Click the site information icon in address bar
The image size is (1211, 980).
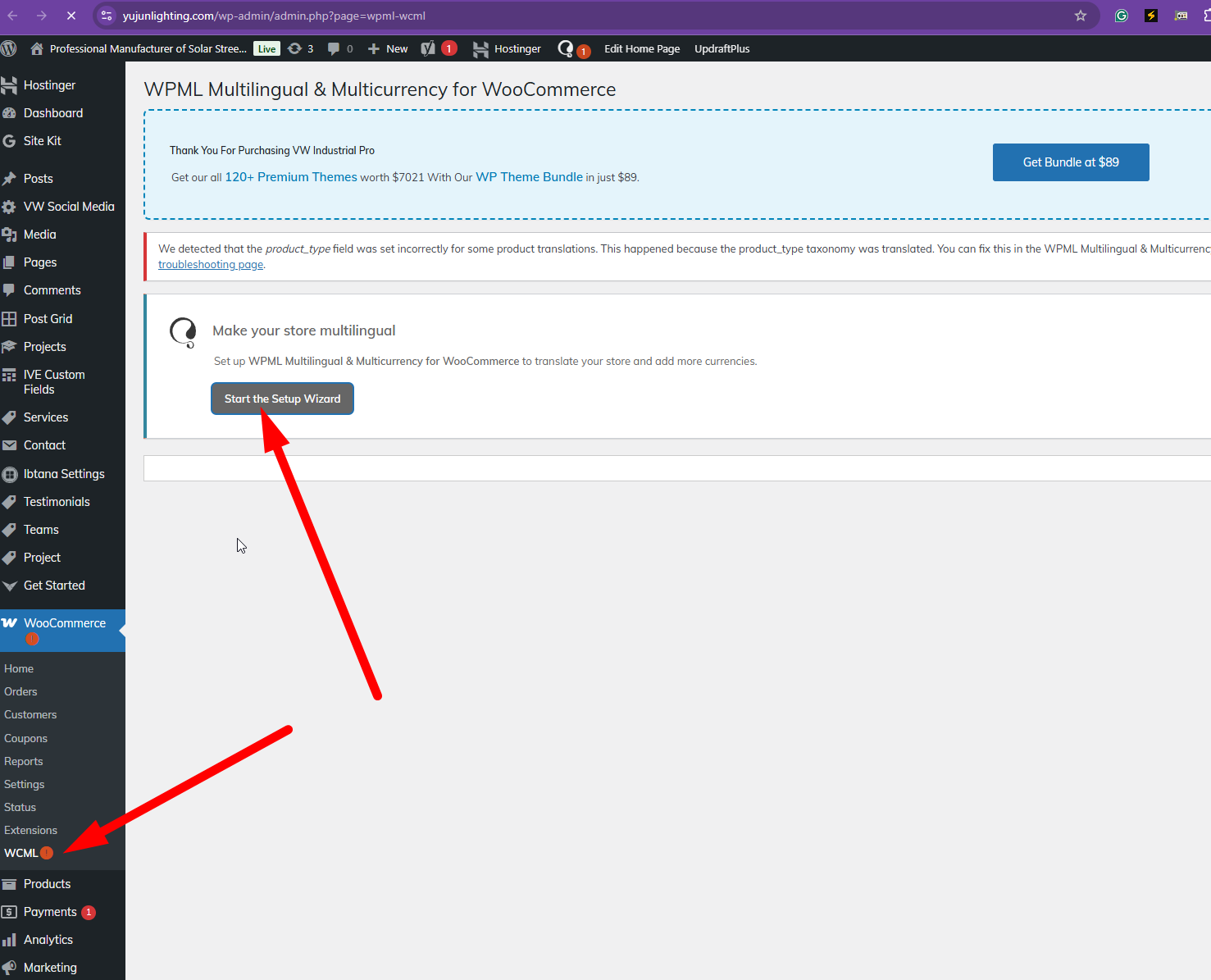[107, 16]
